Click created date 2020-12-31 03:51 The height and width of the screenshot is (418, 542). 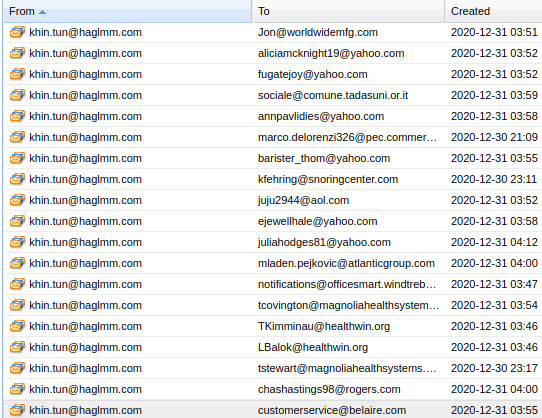[x=494, y=32]
